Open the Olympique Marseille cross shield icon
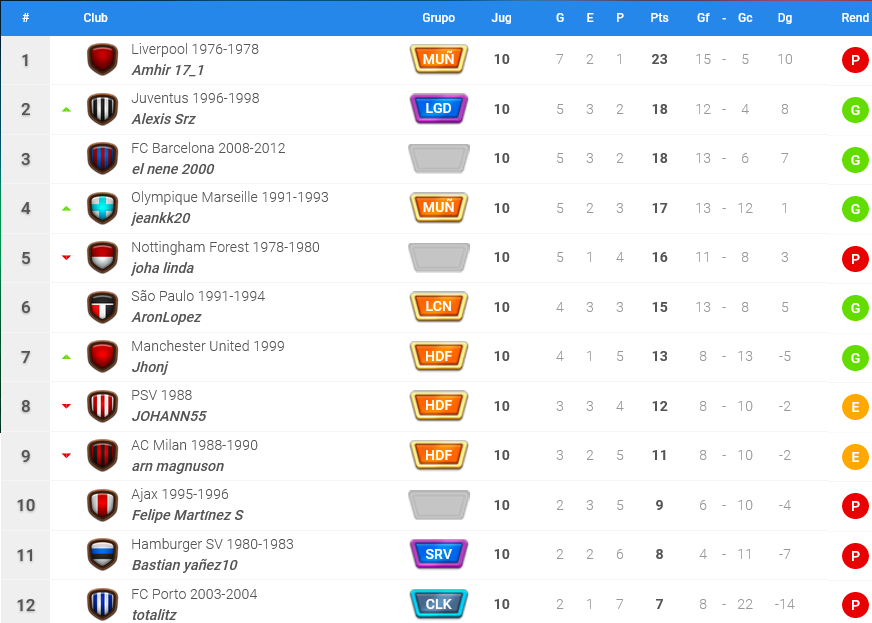 click(x=103, y=208)
